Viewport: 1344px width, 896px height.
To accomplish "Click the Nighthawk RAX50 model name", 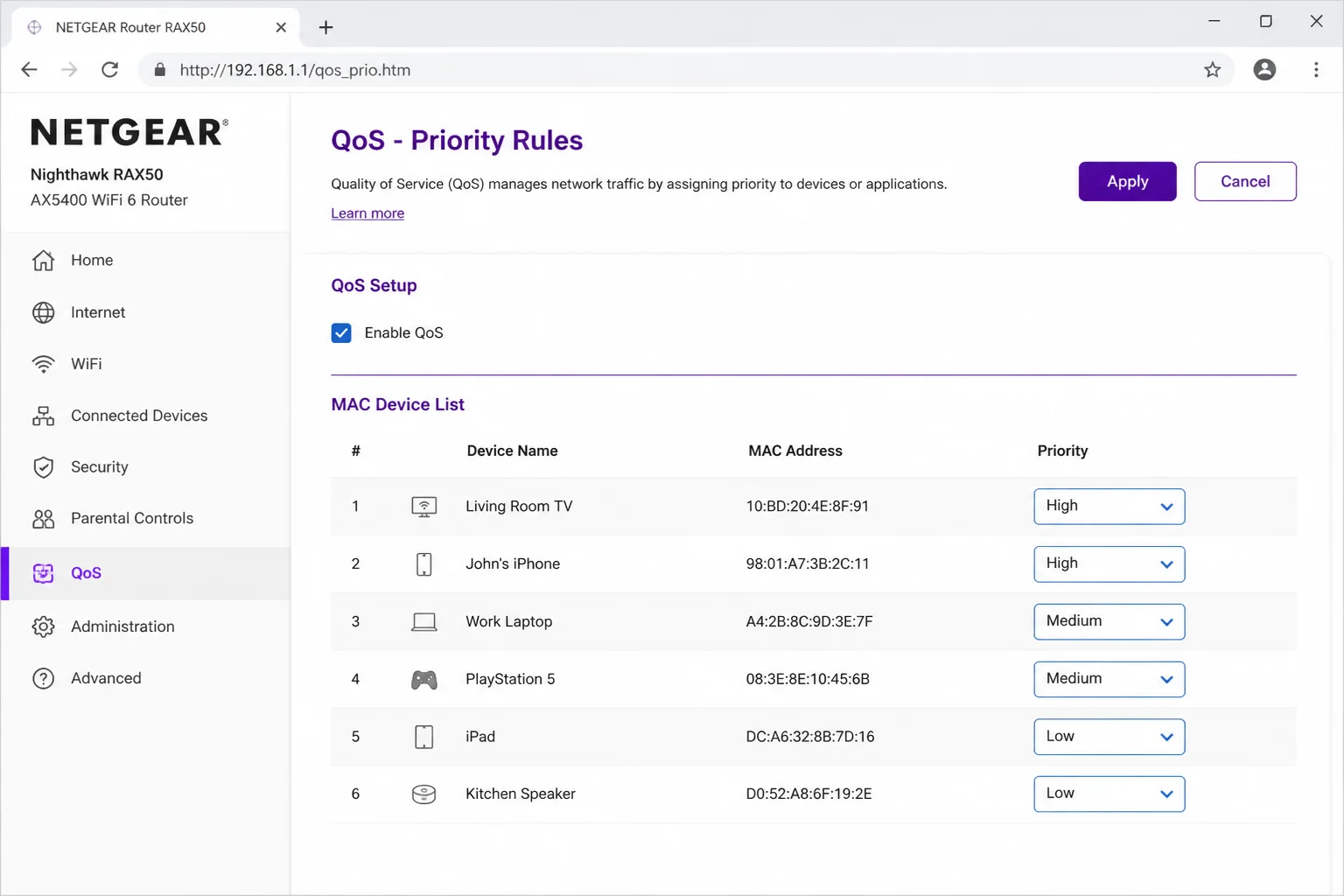I will [97, 175].
